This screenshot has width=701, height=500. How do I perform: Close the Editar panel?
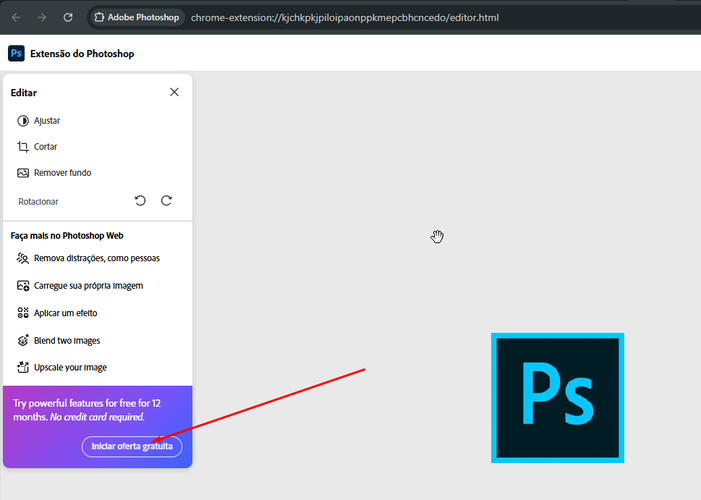174,92
